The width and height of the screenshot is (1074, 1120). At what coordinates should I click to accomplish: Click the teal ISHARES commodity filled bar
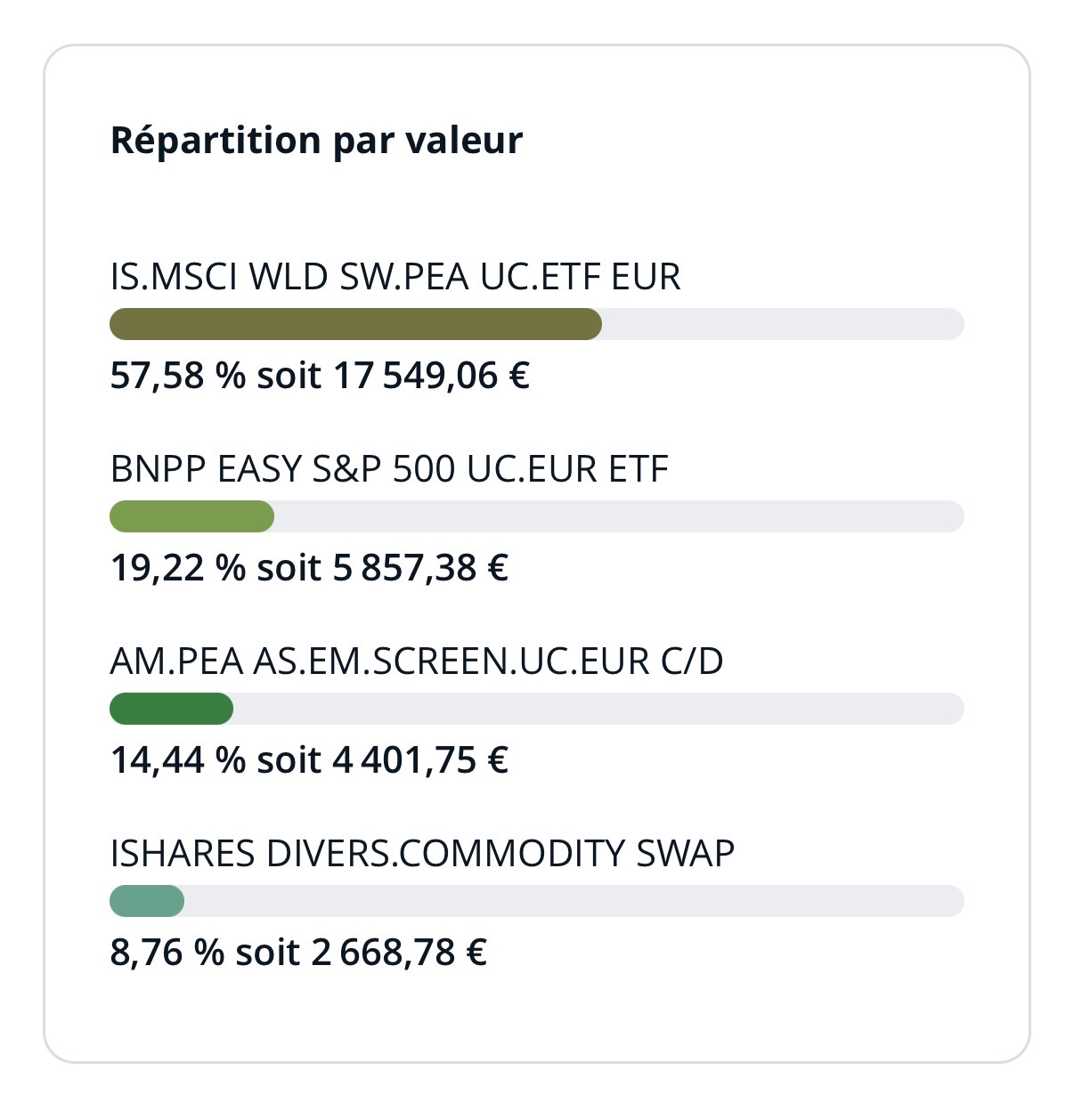[x=147, y=901]
